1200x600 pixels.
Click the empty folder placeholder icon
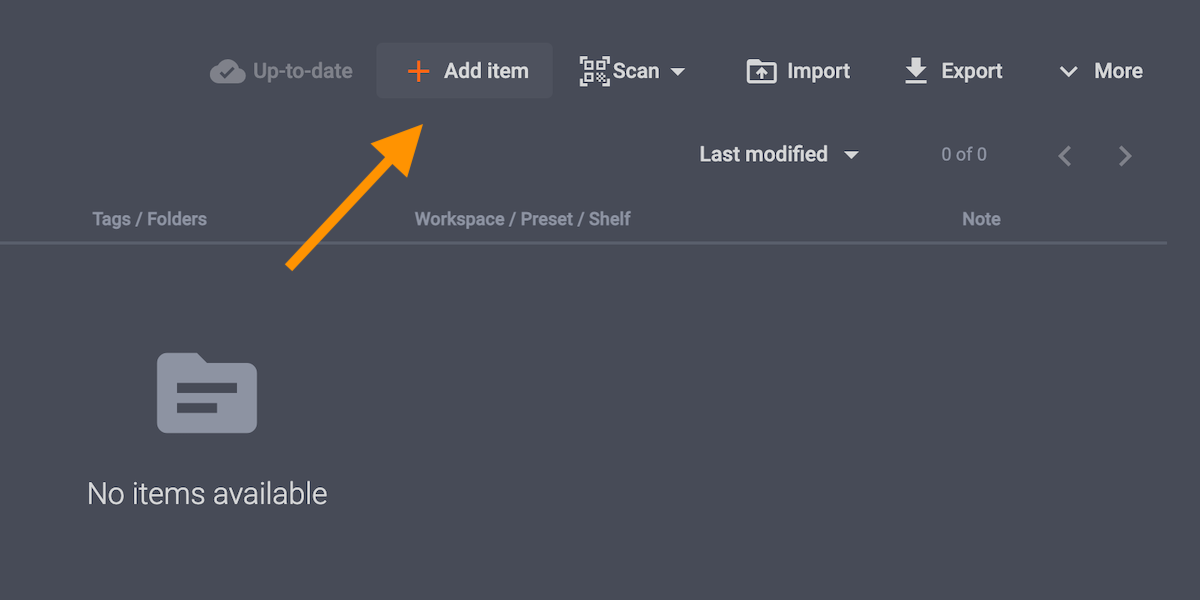click(207, 393)
